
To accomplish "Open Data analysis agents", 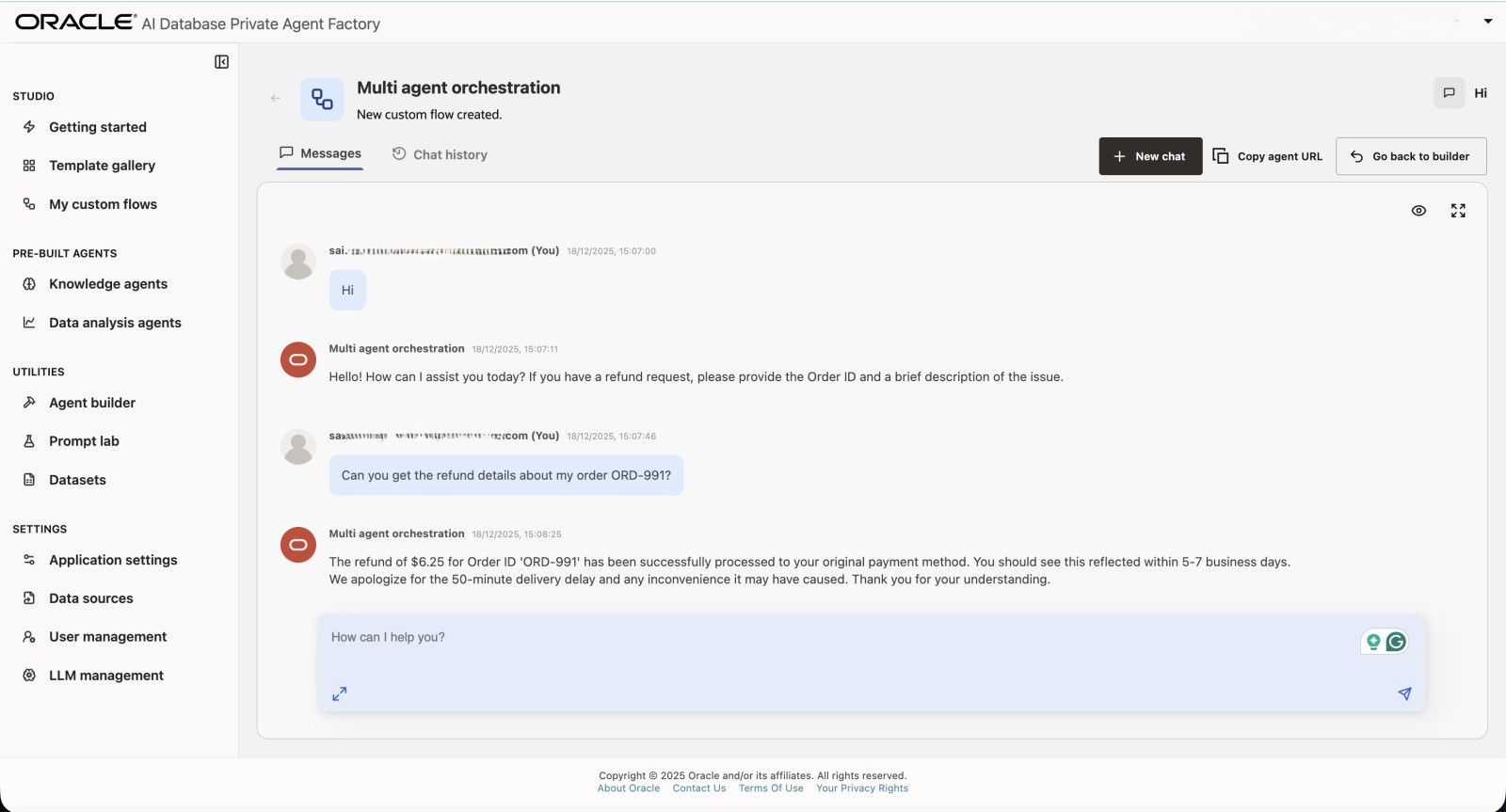I will point(115,323).
